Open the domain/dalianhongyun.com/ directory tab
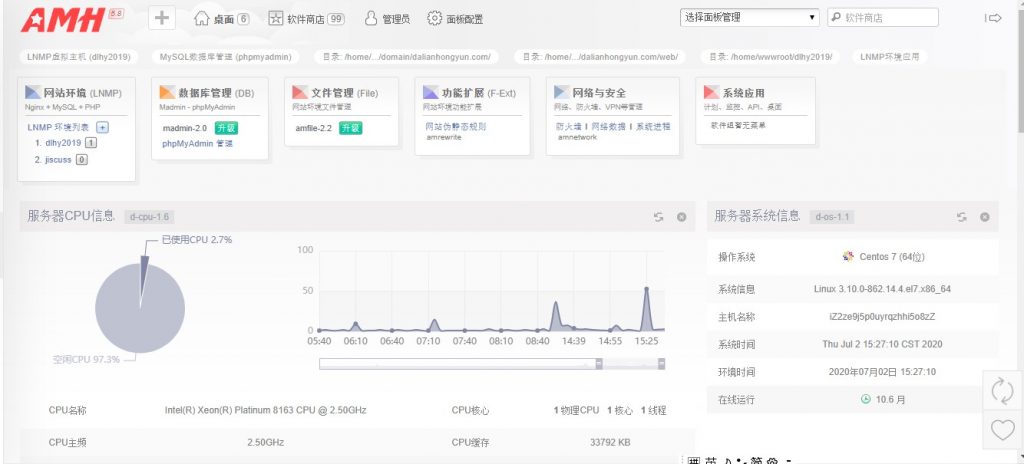Viewport: 1024px width, 464px height. (406, 57)
